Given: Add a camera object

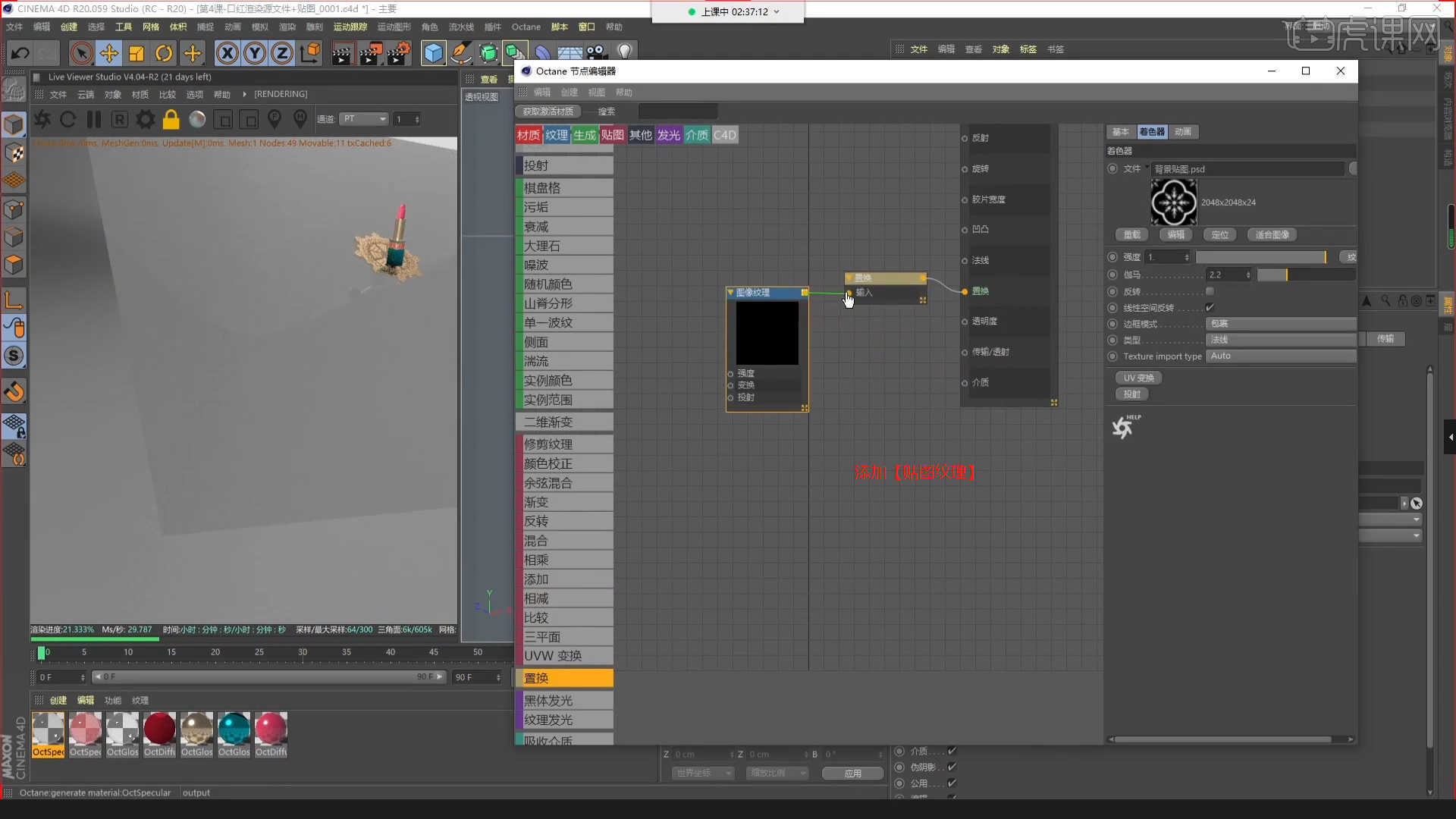Looking at the screenshot, I should click(x=597, y=53).
